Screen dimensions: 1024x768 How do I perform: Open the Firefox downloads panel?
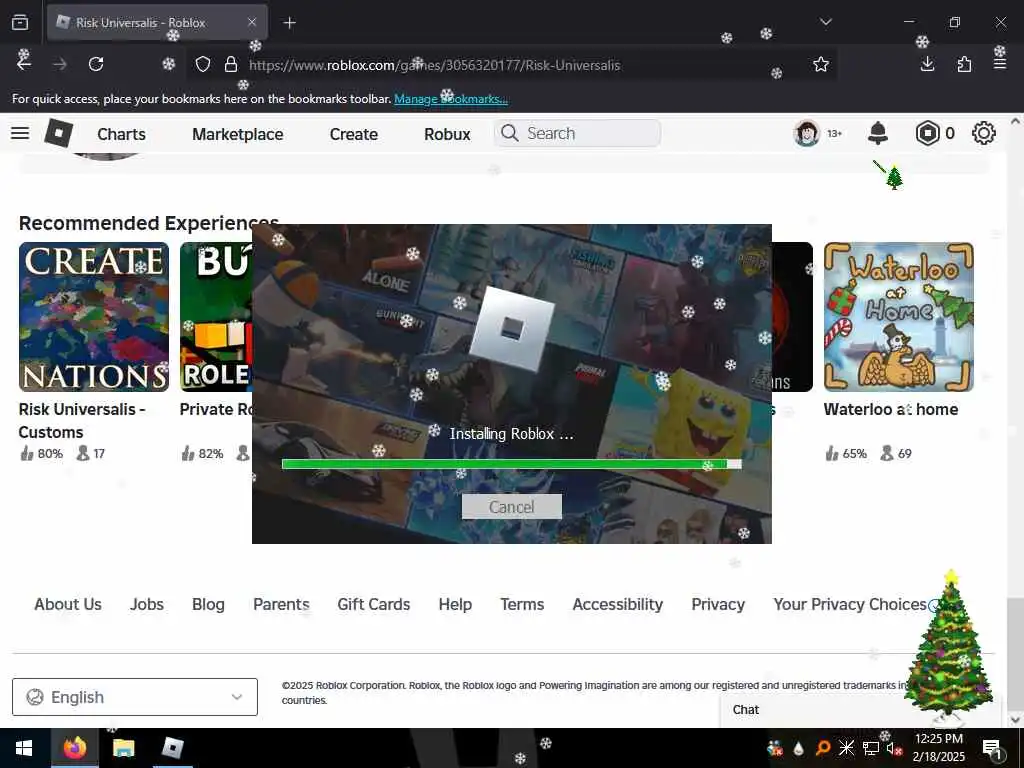coord(927,64)
